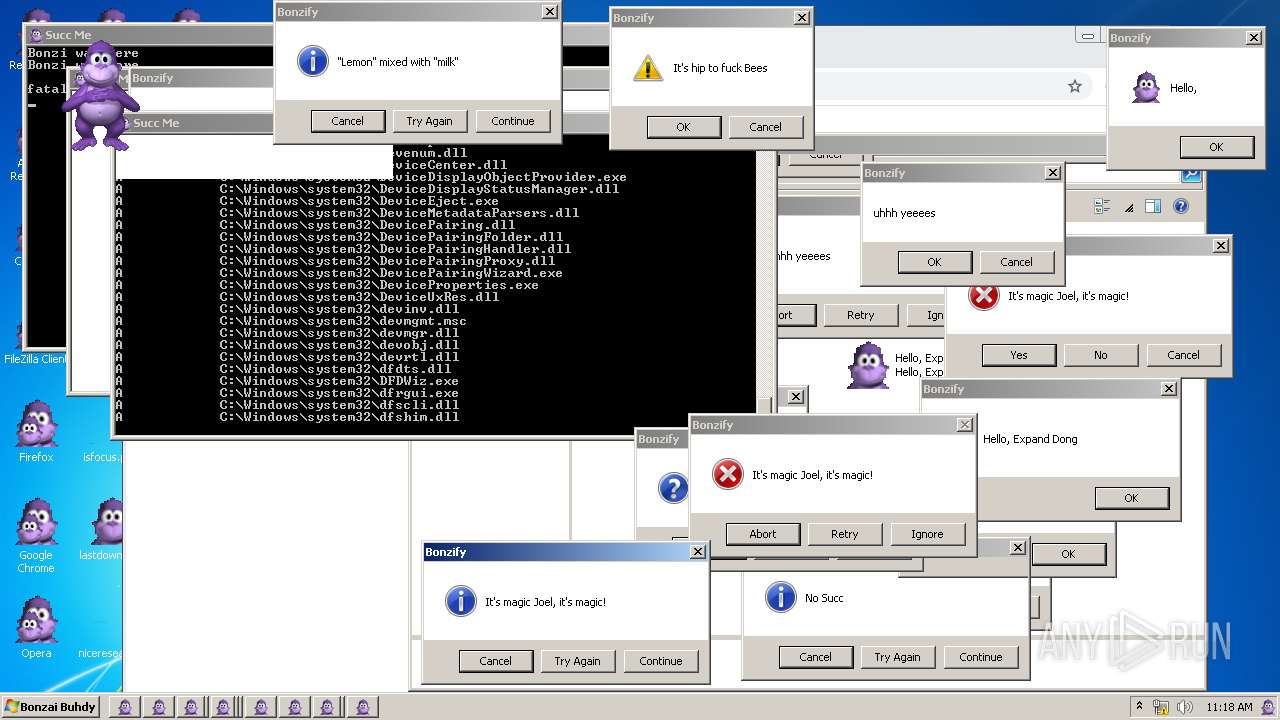Click Retry in the partially hidden yeeees dialog
The width and height of the screenshot is (1280, 720).
860,315
